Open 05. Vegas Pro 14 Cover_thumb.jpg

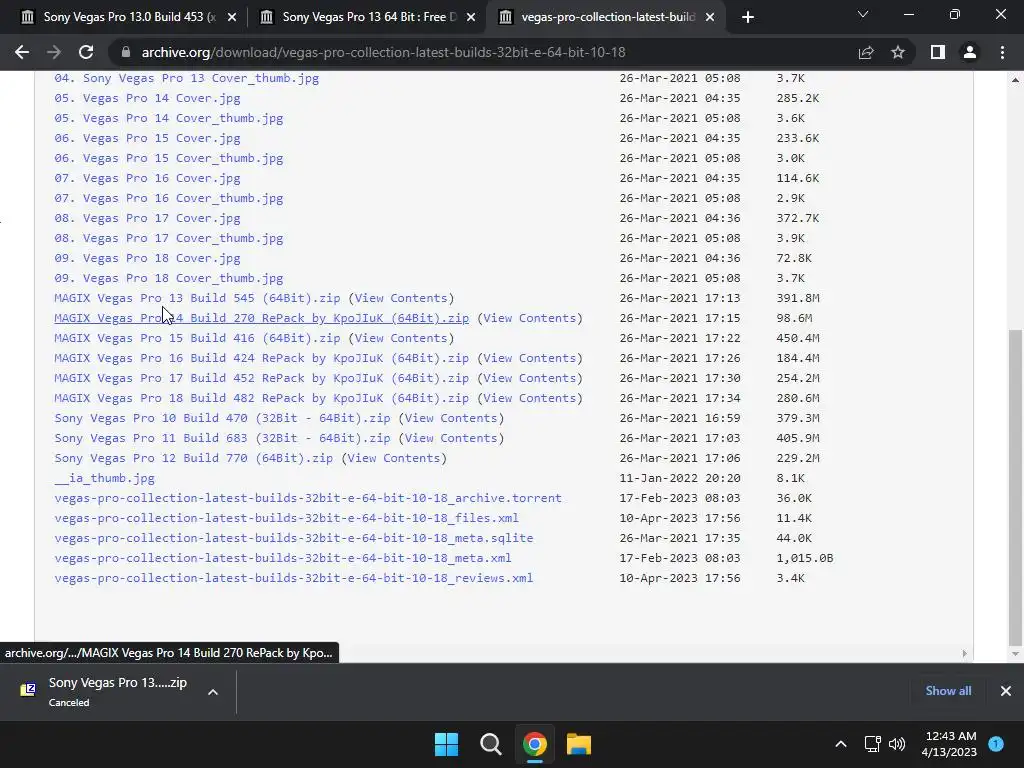coord(168,118)
